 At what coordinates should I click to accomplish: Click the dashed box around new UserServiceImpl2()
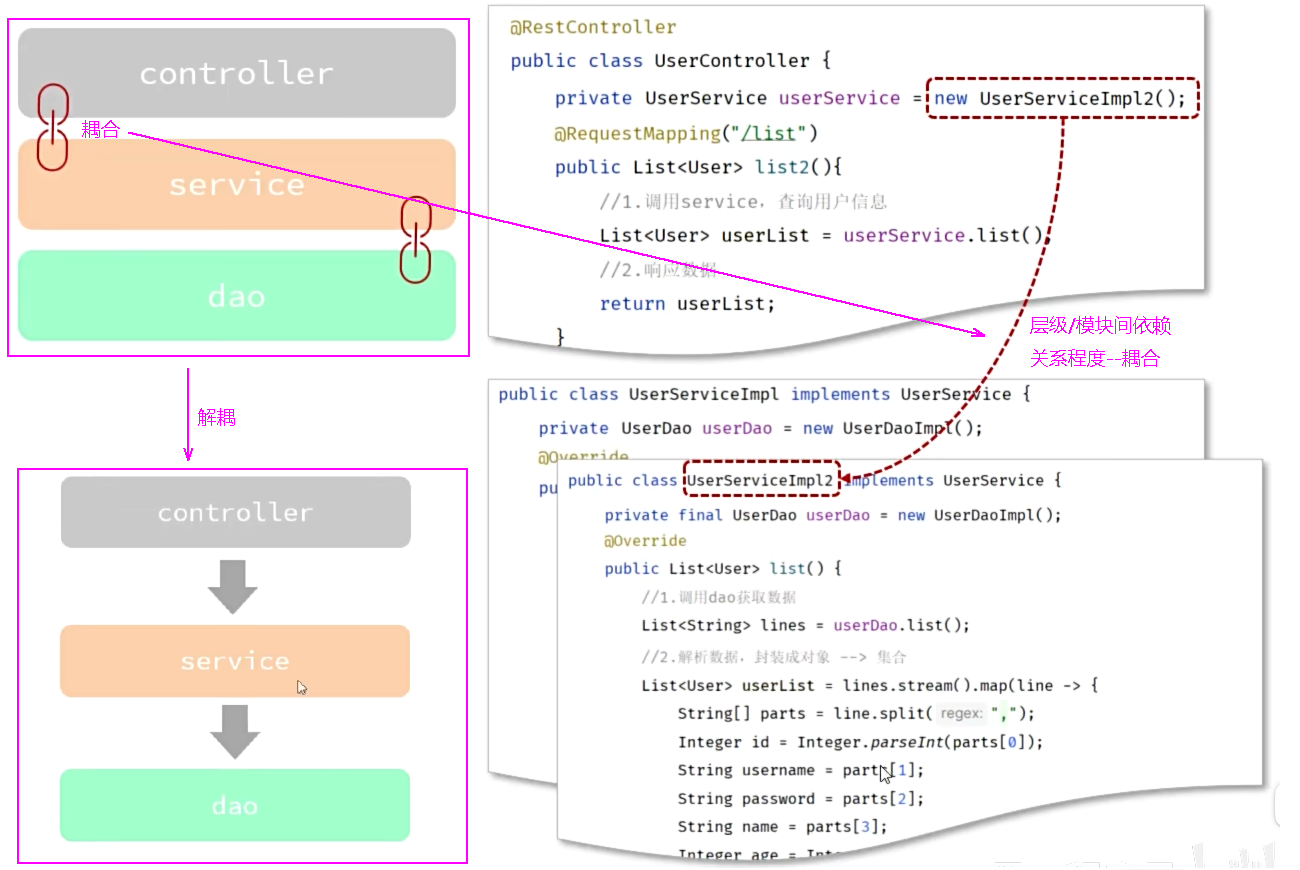[1061, 98]
